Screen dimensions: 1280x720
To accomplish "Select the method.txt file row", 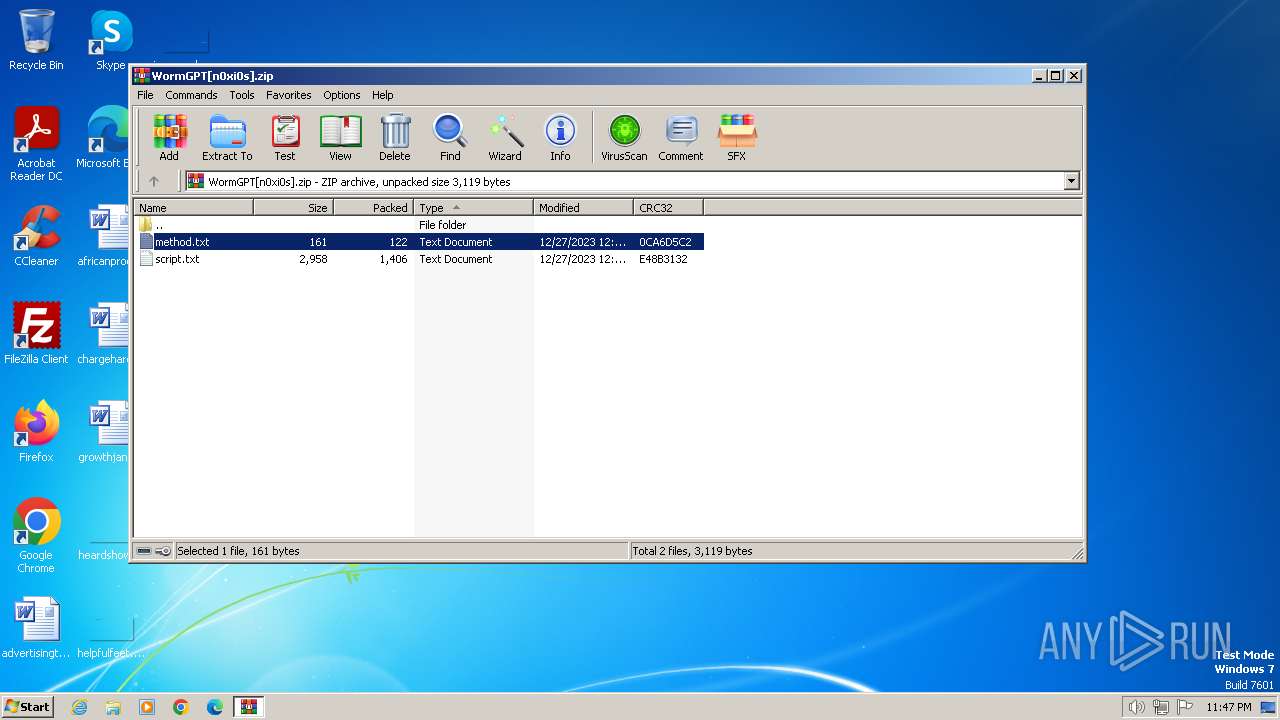I will (x=420, y=242).
